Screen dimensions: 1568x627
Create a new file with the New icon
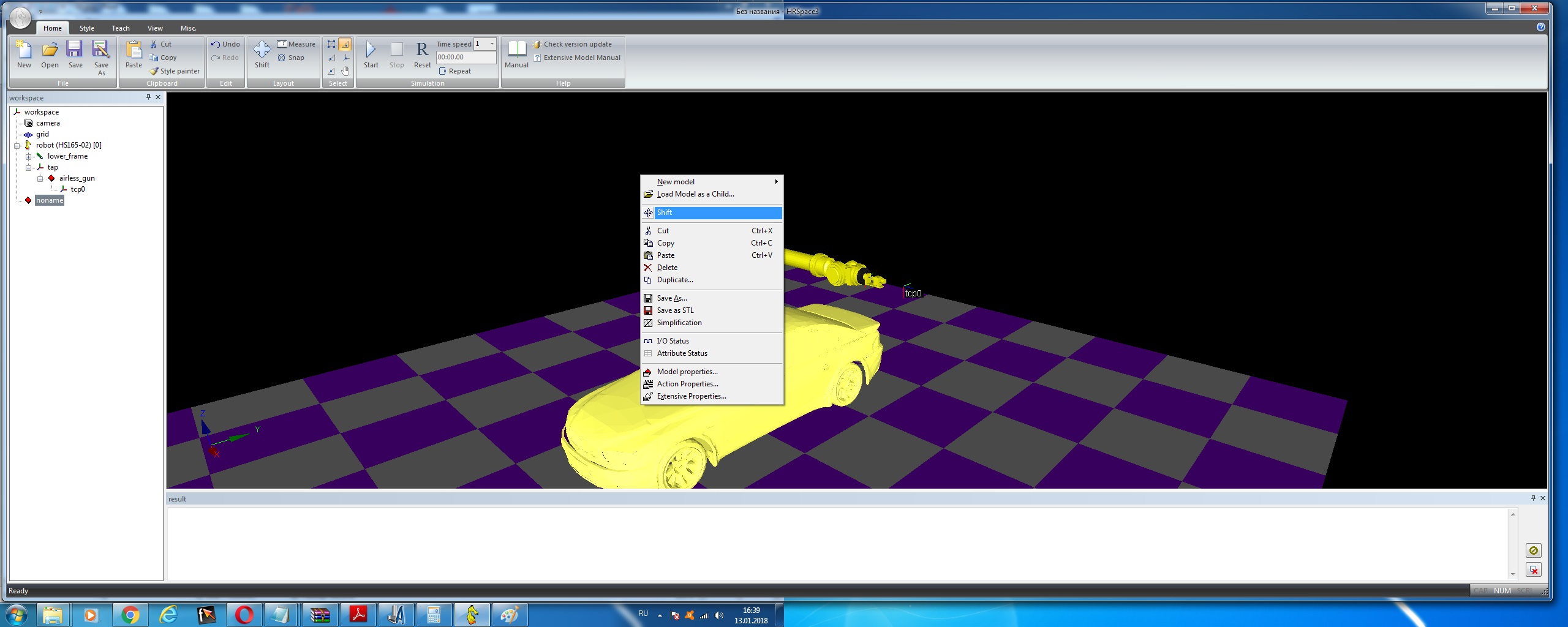coord(24,54)
